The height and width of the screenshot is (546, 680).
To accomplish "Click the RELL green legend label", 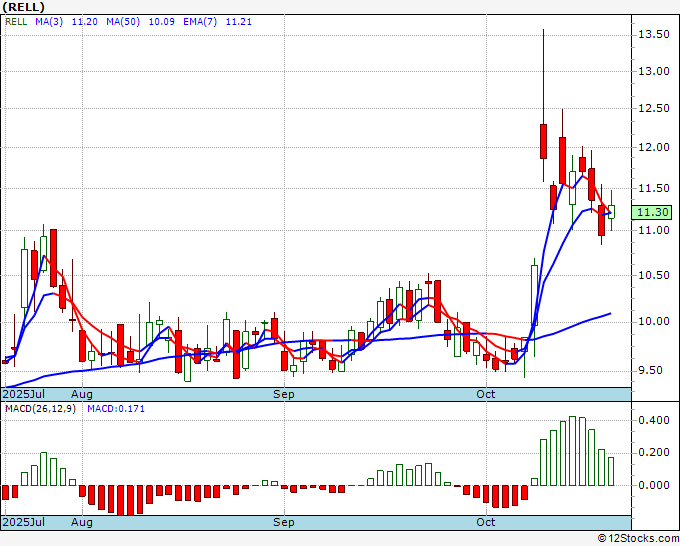I will [16, 22].
